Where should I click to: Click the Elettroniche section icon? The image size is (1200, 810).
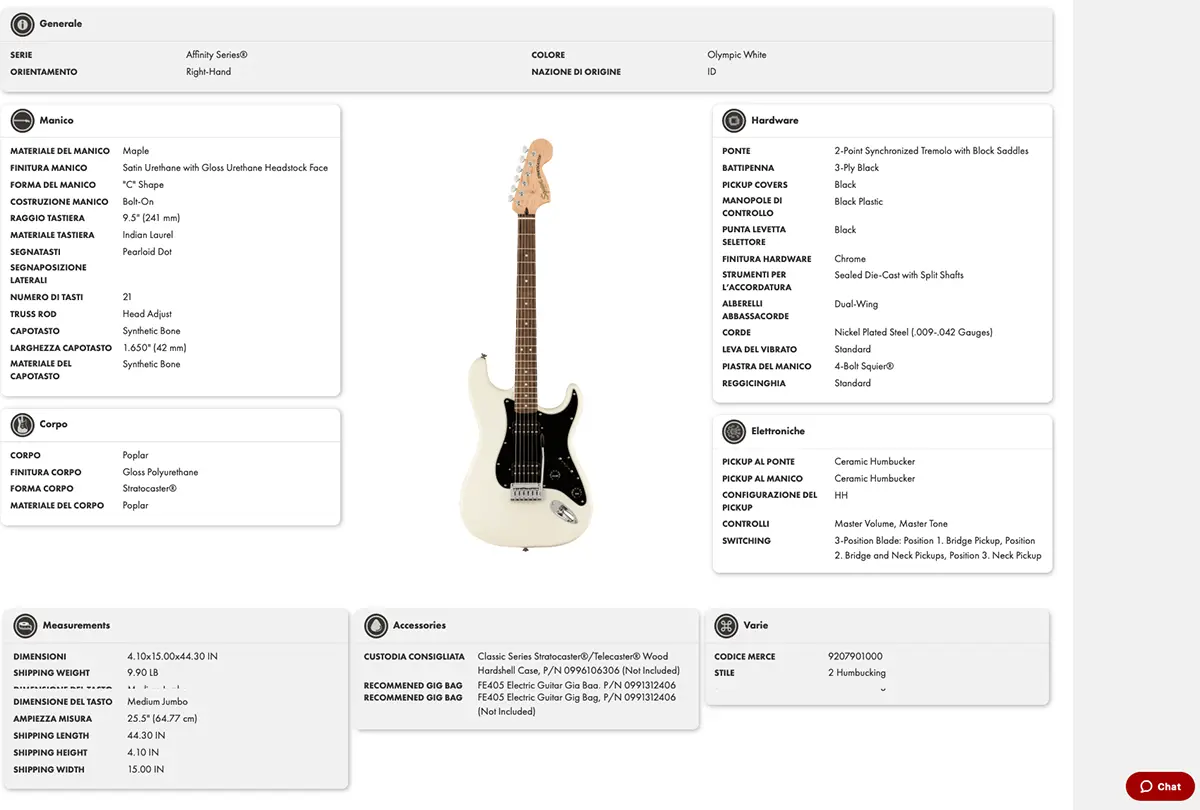734,432
